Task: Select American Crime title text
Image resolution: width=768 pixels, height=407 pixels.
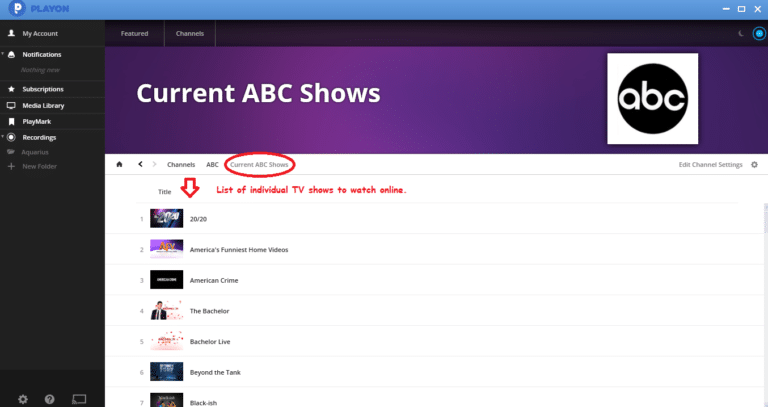Action: click(x=214, y=280)
